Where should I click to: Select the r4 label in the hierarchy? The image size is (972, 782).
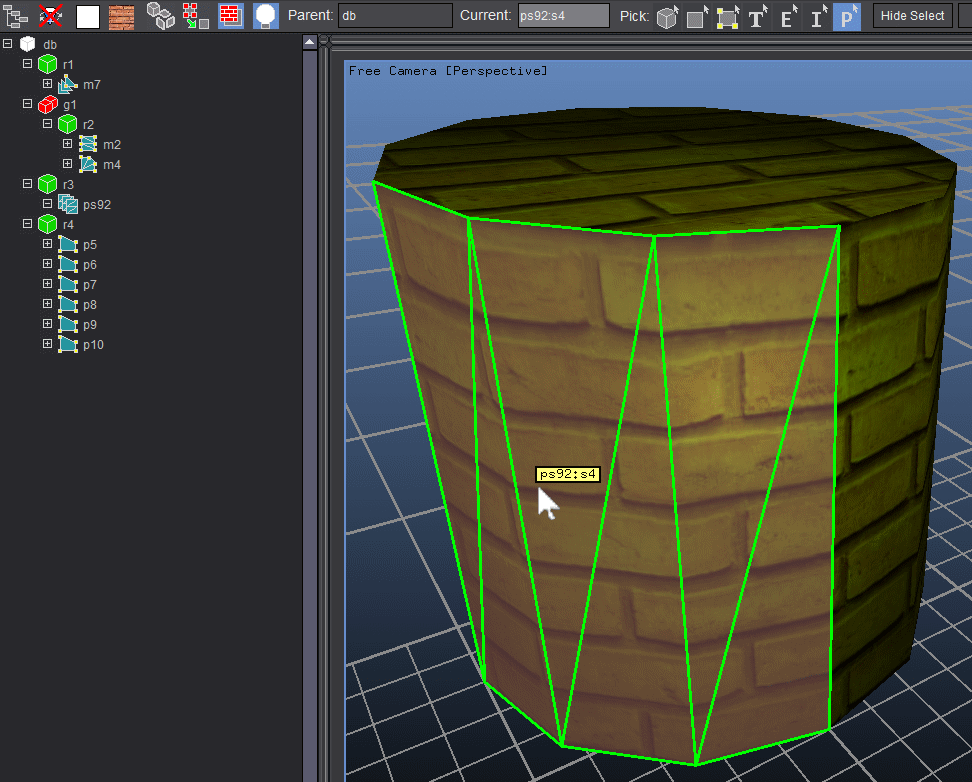pos(68,224)
